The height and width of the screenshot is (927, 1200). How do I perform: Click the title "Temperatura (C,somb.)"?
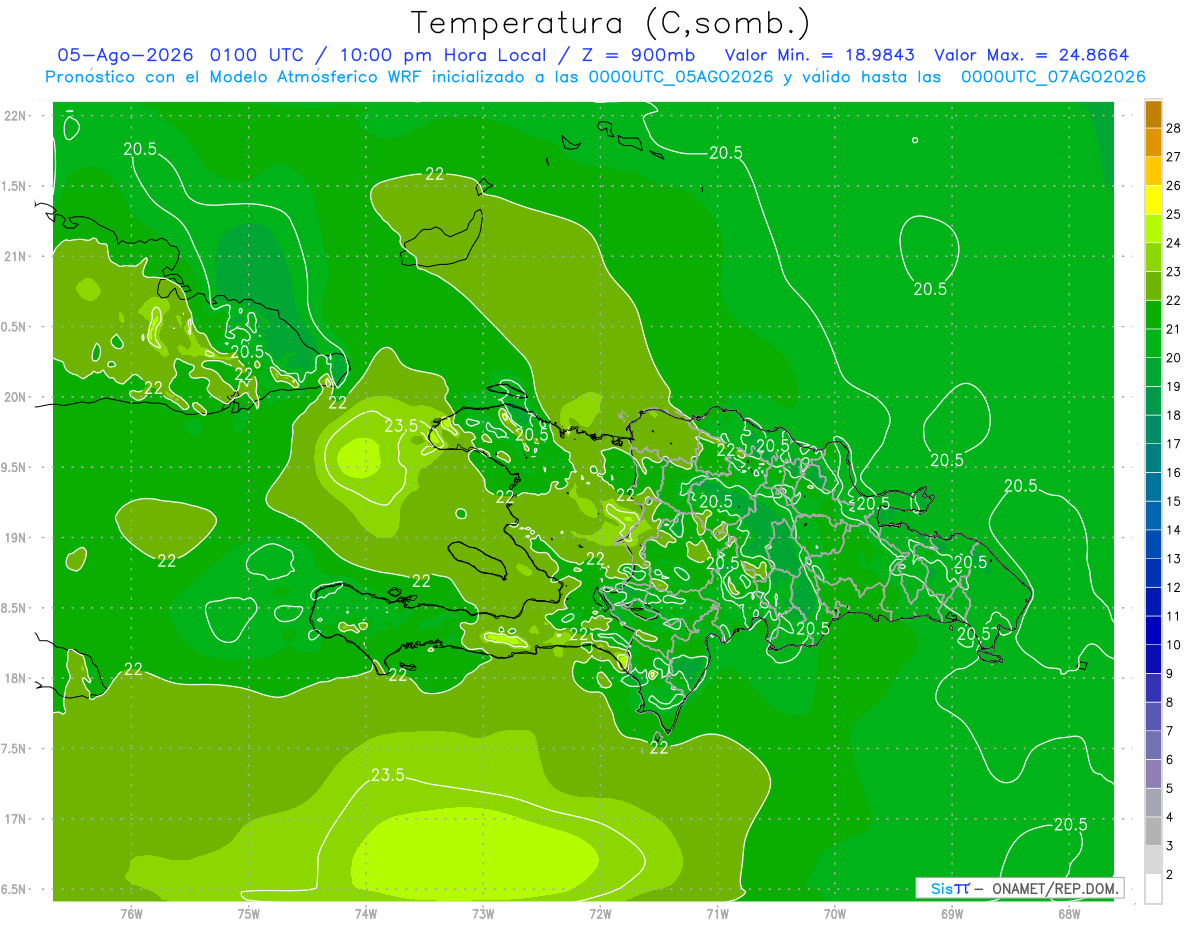coord(610,23)
